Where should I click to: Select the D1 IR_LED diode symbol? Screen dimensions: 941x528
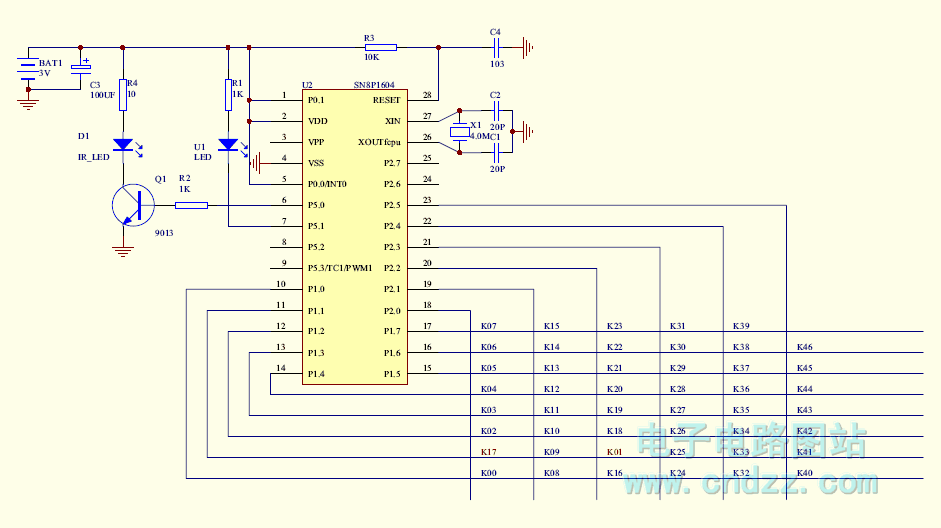(123, 145)
